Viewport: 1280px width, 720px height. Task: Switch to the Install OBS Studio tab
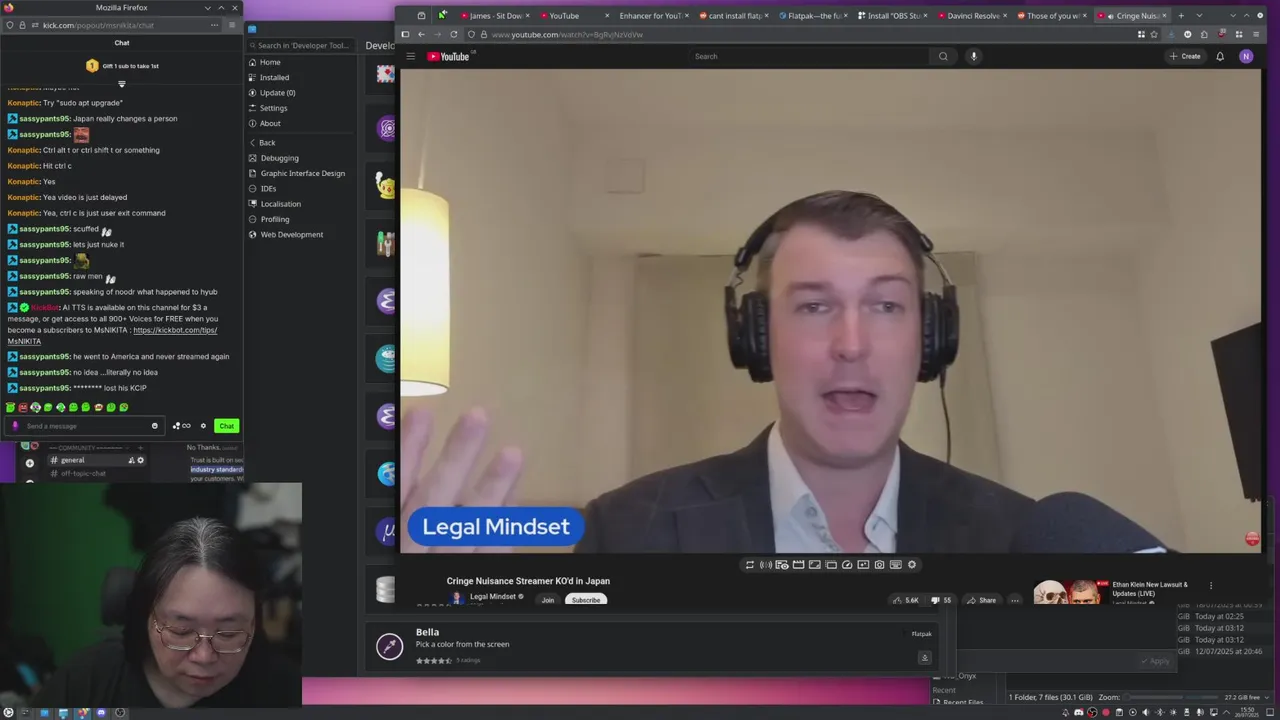click(x=892, y=16)
